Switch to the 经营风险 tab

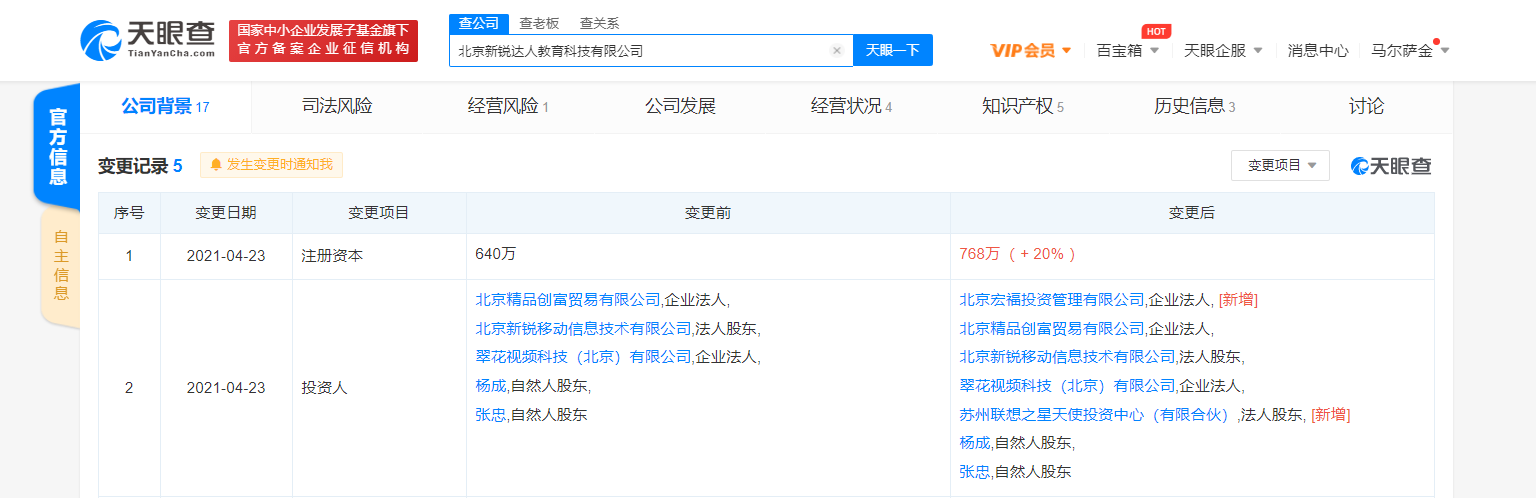pos(508,106)
